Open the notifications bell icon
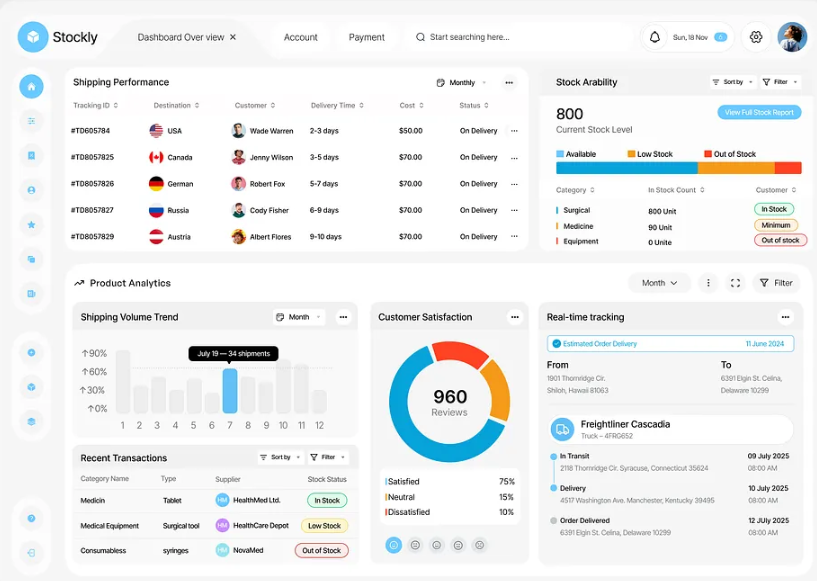This screenshot has height=581, width=817. tap(654, 37)
